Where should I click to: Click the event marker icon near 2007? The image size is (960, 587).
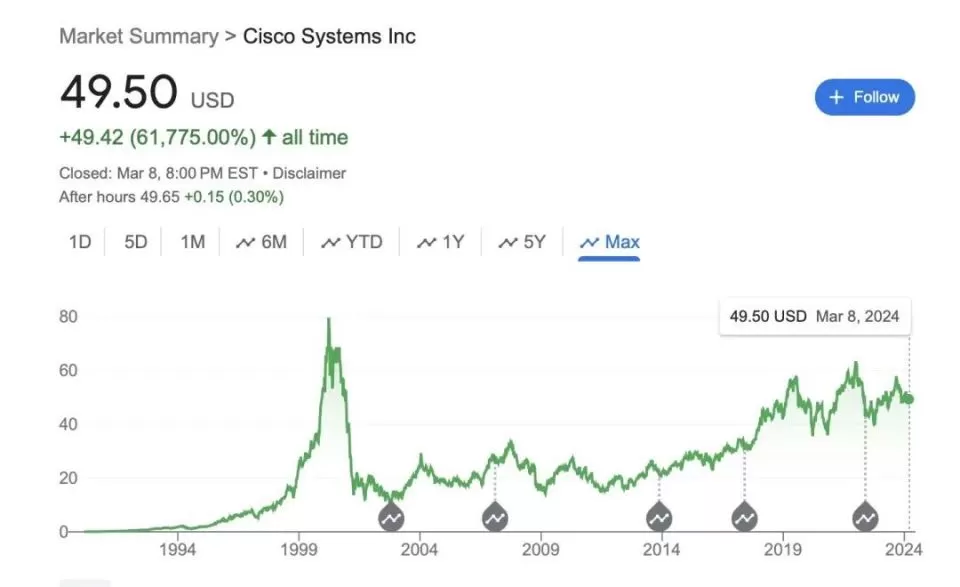(495, 518)
